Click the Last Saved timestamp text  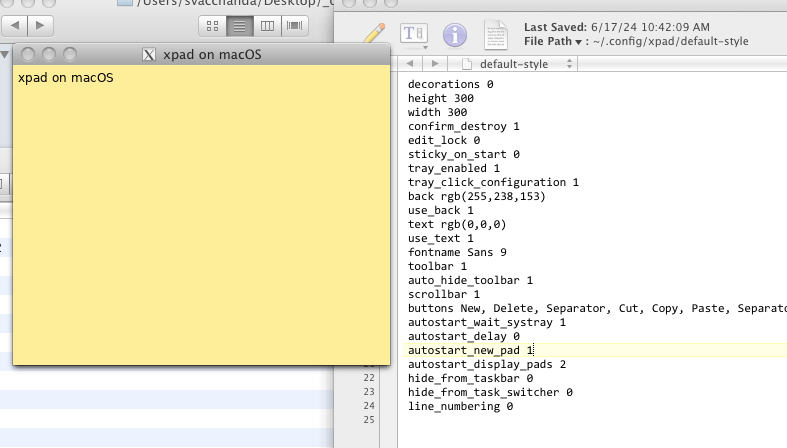point(650,27)
